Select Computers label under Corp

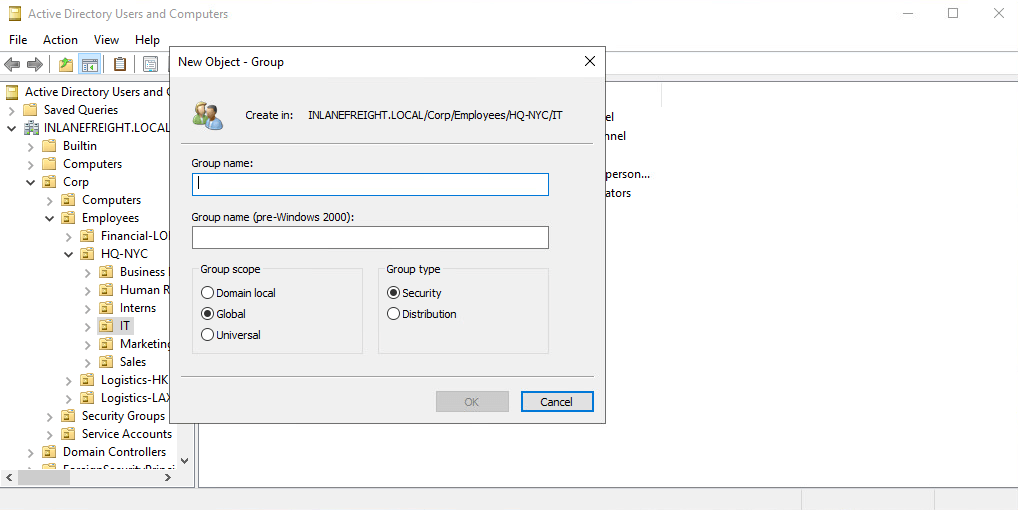tap(111, 200)
